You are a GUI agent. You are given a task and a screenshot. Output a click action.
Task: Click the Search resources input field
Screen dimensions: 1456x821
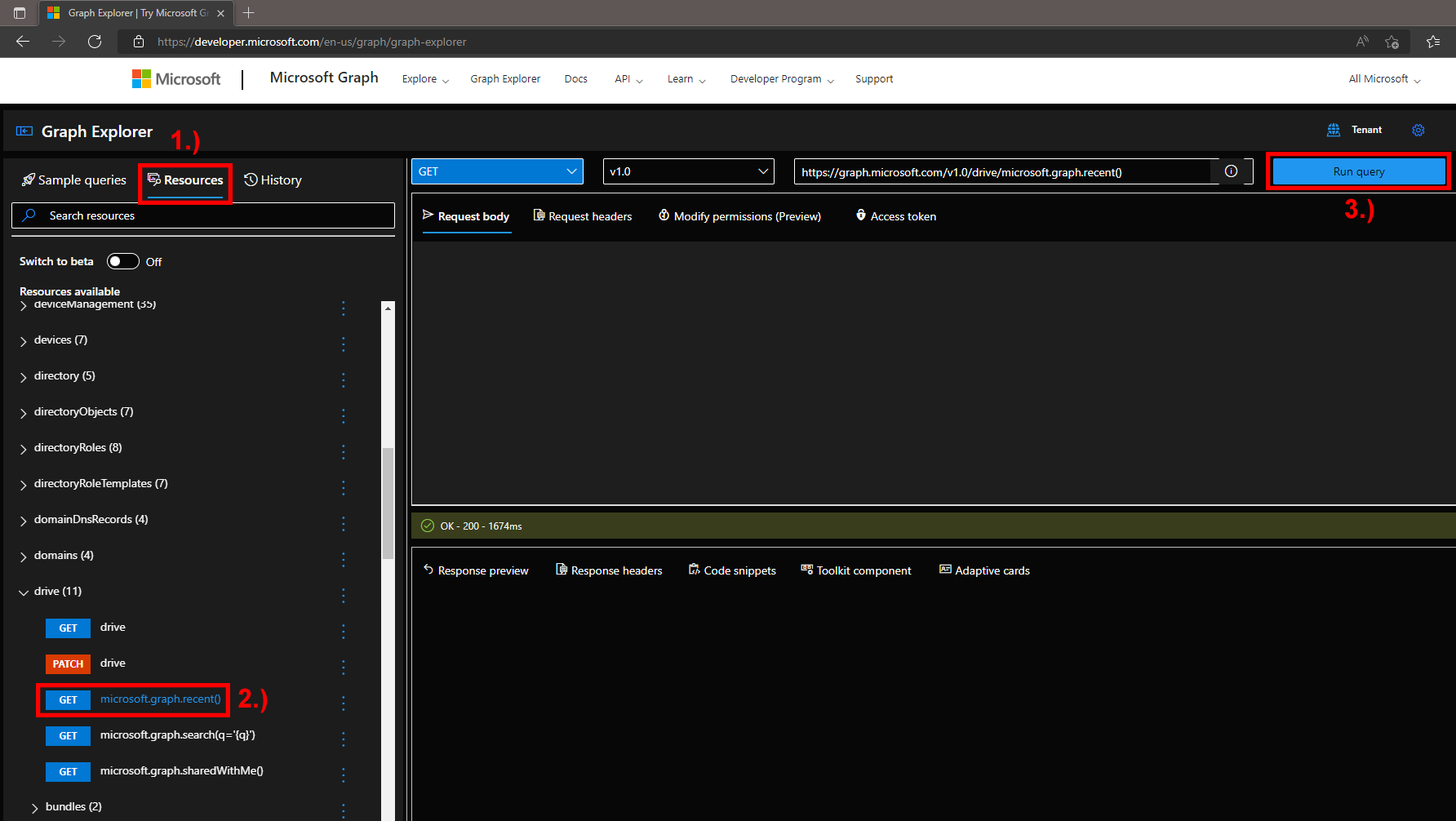pyautogui.click(x=203, y=215)
